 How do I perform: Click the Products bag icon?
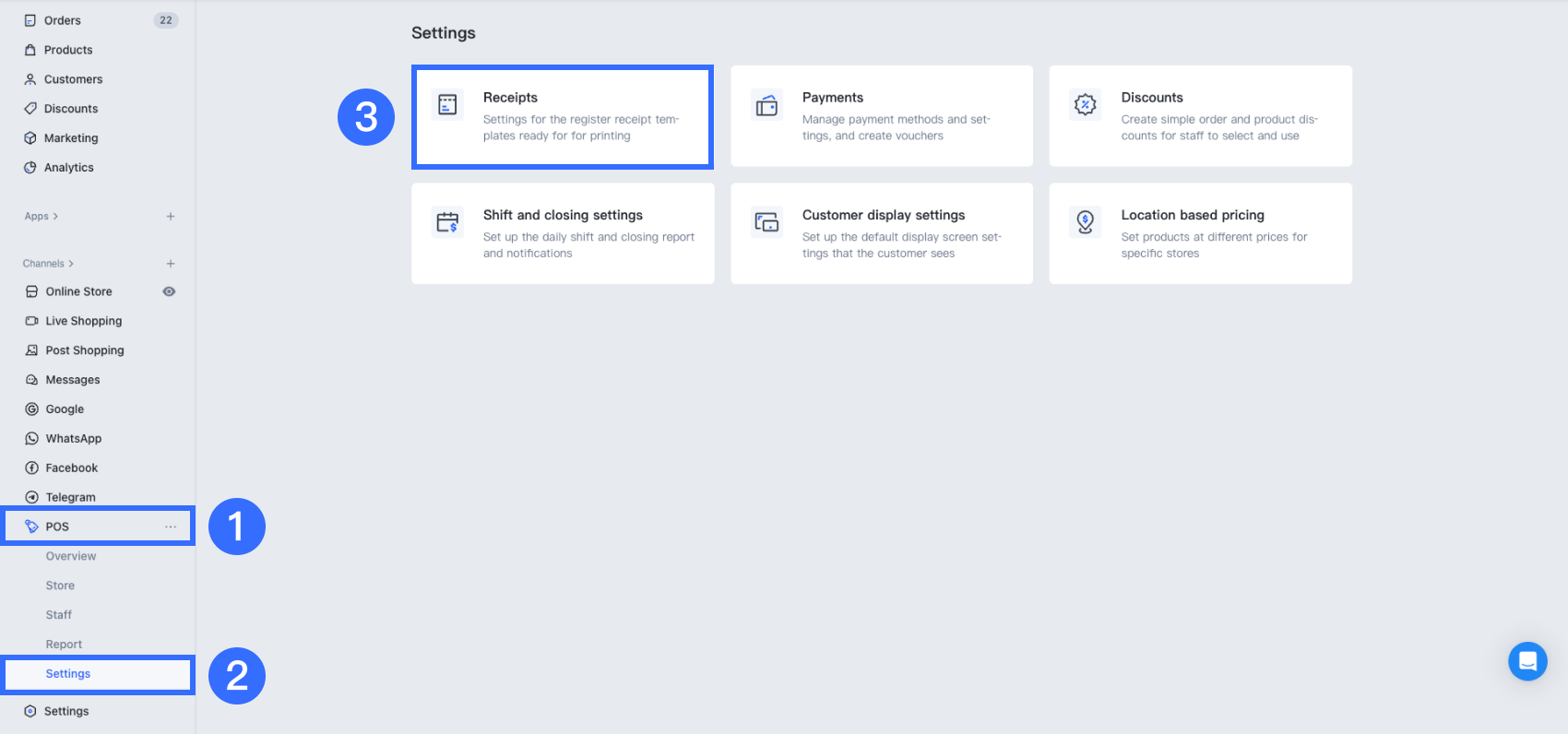30,50
